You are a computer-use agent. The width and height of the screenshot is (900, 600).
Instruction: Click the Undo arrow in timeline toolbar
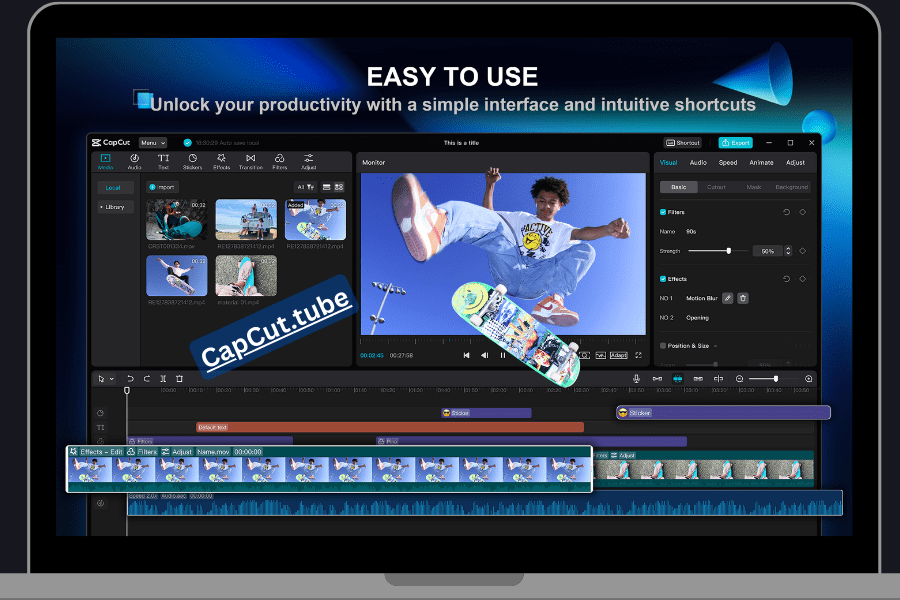130,379
